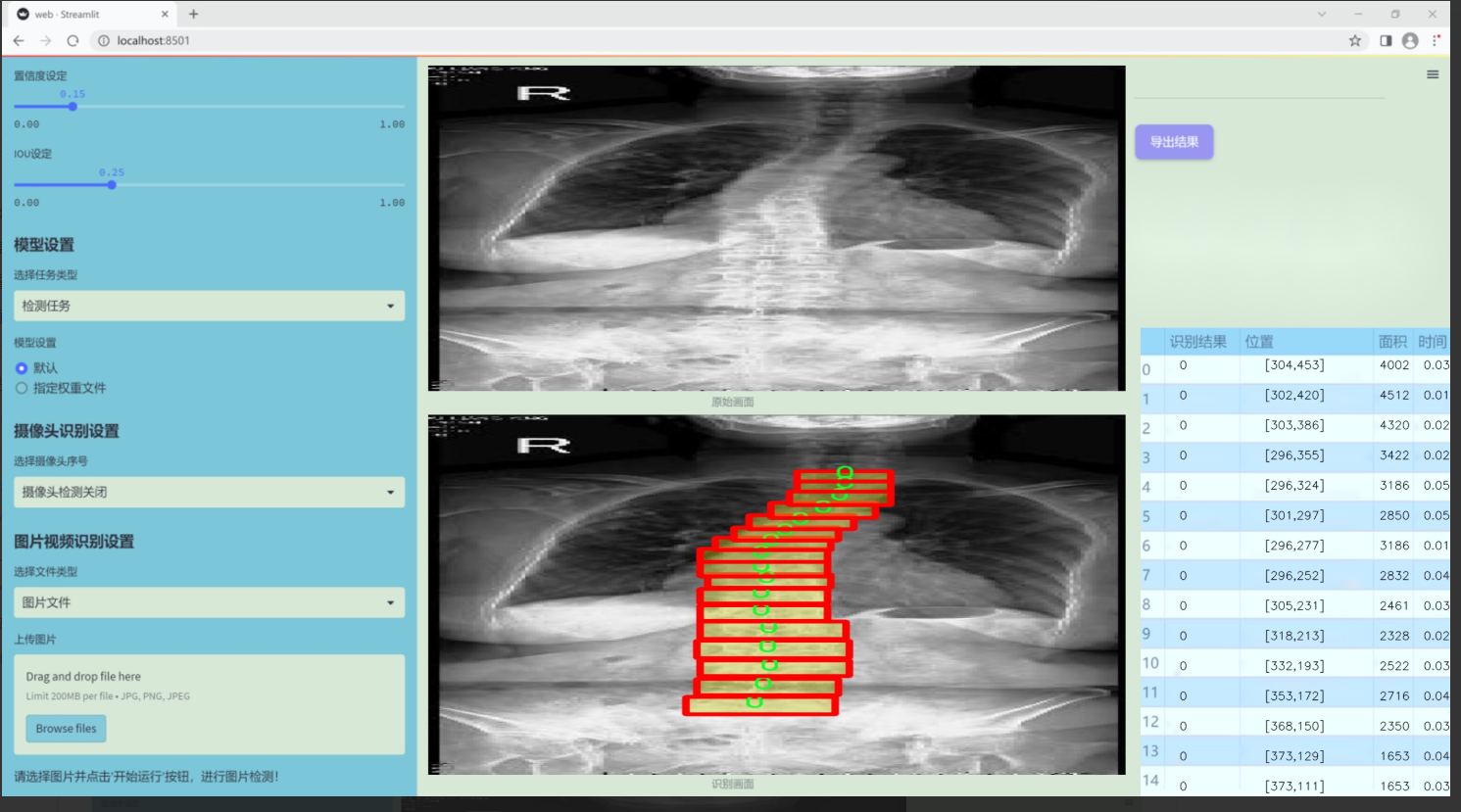
Task: Select area cell 2461
Action: (1393, 605)
